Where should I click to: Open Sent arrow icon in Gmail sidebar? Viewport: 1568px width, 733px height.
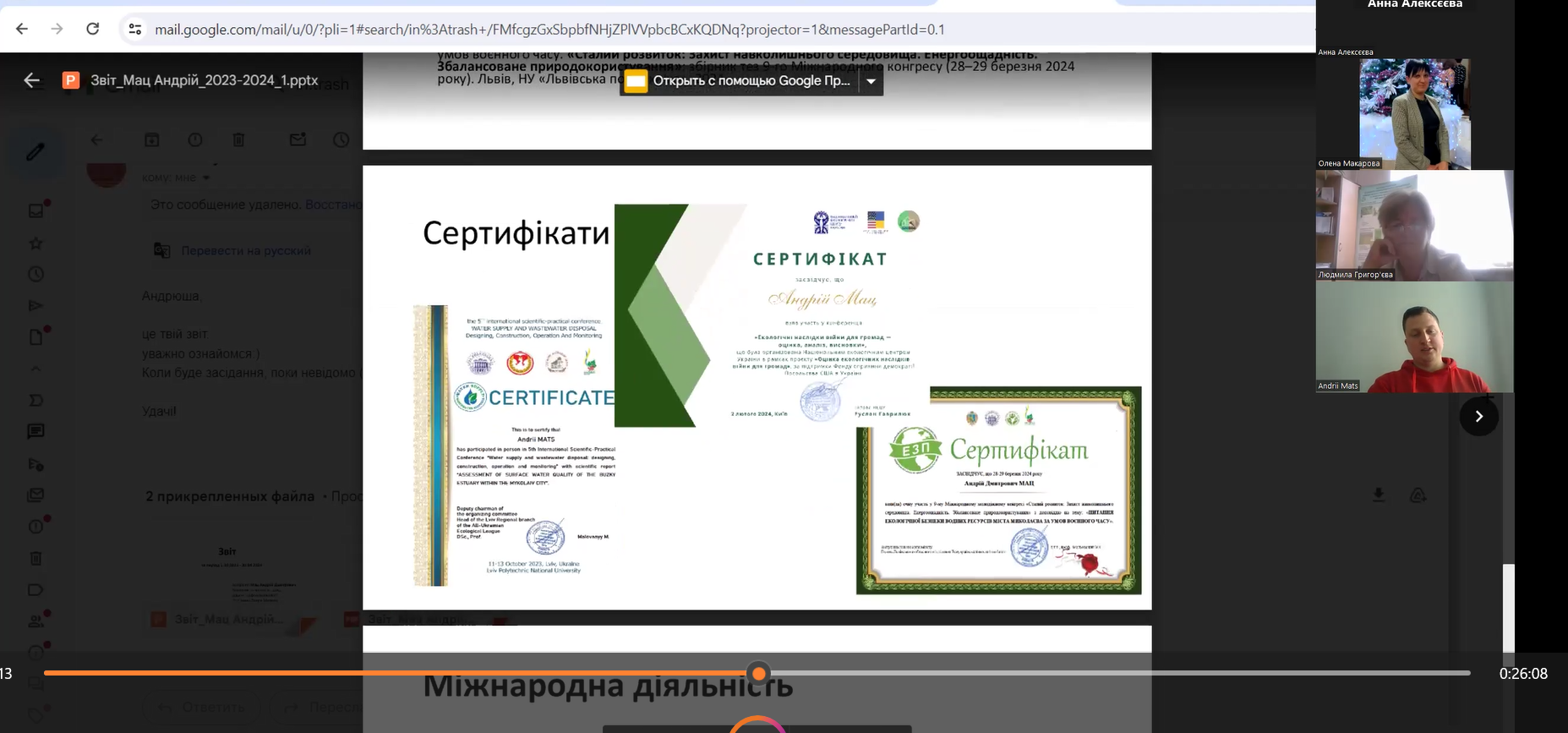36,305
